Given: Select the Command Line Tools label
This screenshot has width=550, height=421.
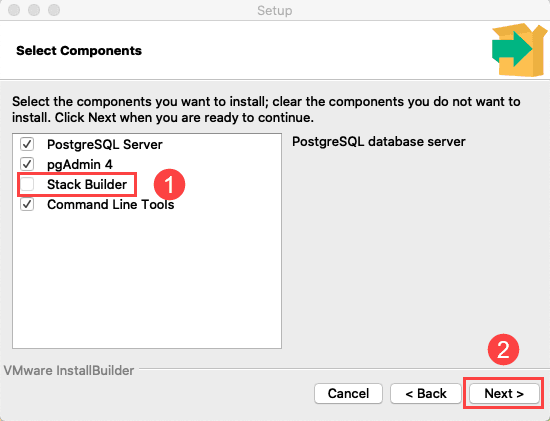Looking at the screenshot, I should 110,205.
